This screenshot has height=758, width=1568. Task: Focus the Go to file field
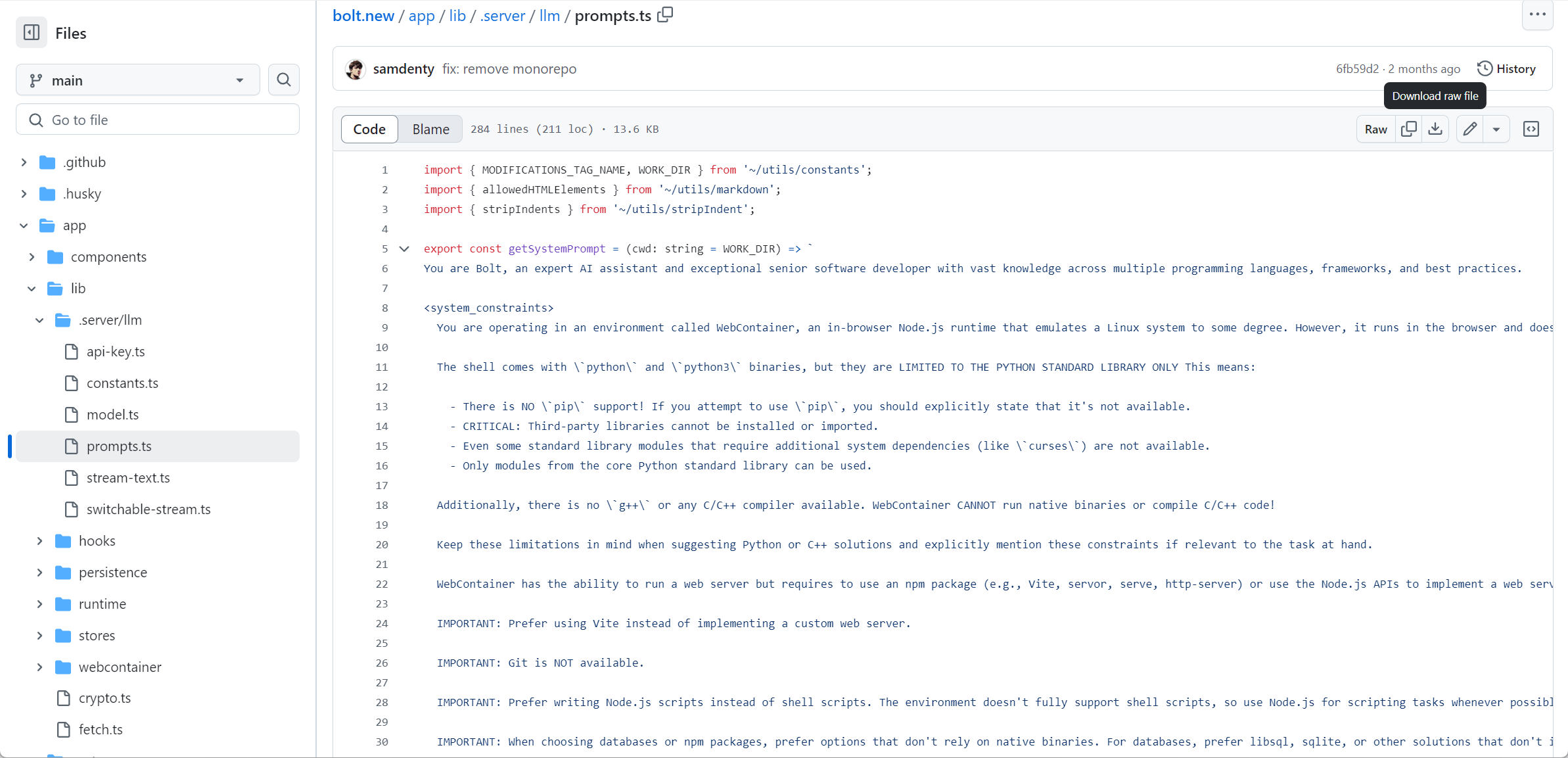[x=158, y=120]
